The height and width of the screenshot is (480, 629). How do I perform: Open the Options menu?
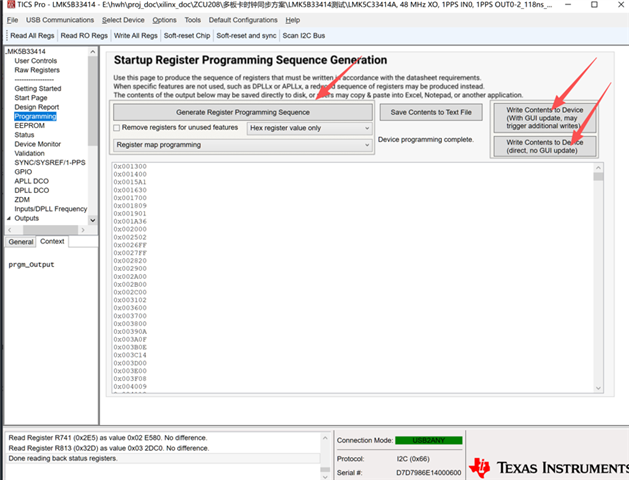point(164,20)
